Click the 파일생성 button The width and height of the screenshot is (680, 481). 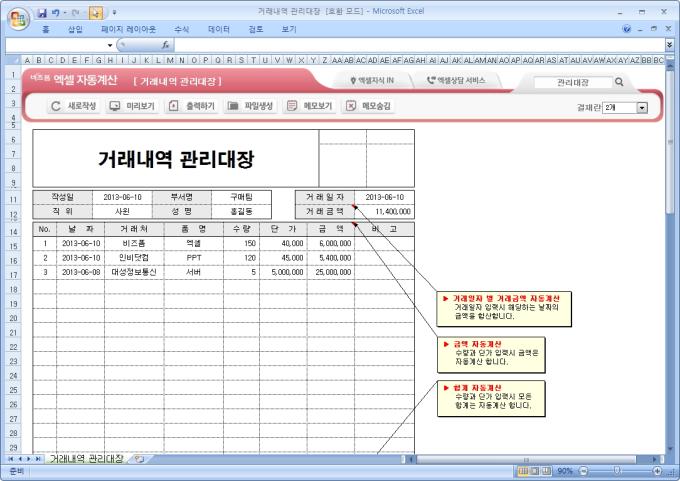[250, 106]
